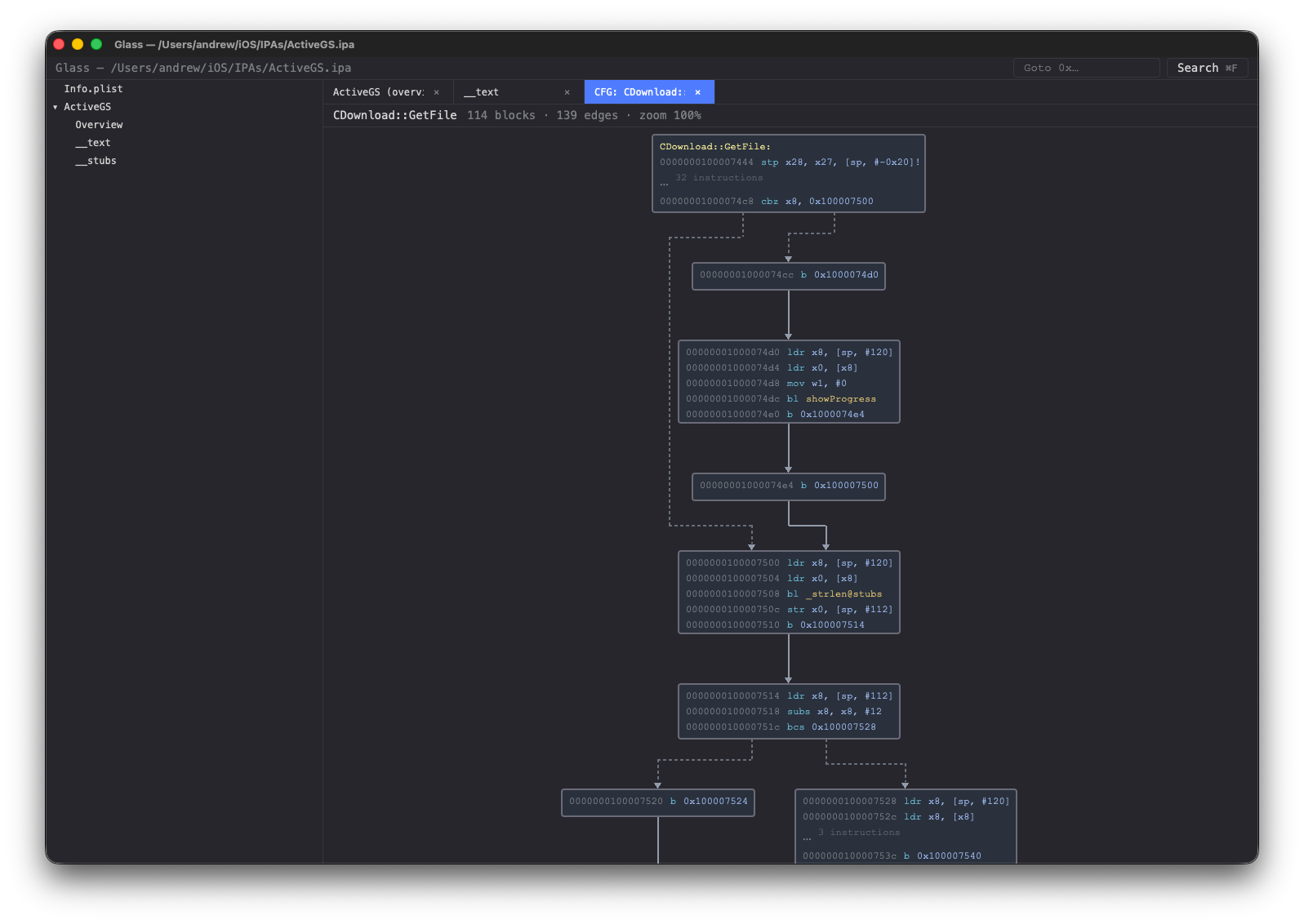Close the __text tab
The image size is (1304, 924).
pos(567,92)
